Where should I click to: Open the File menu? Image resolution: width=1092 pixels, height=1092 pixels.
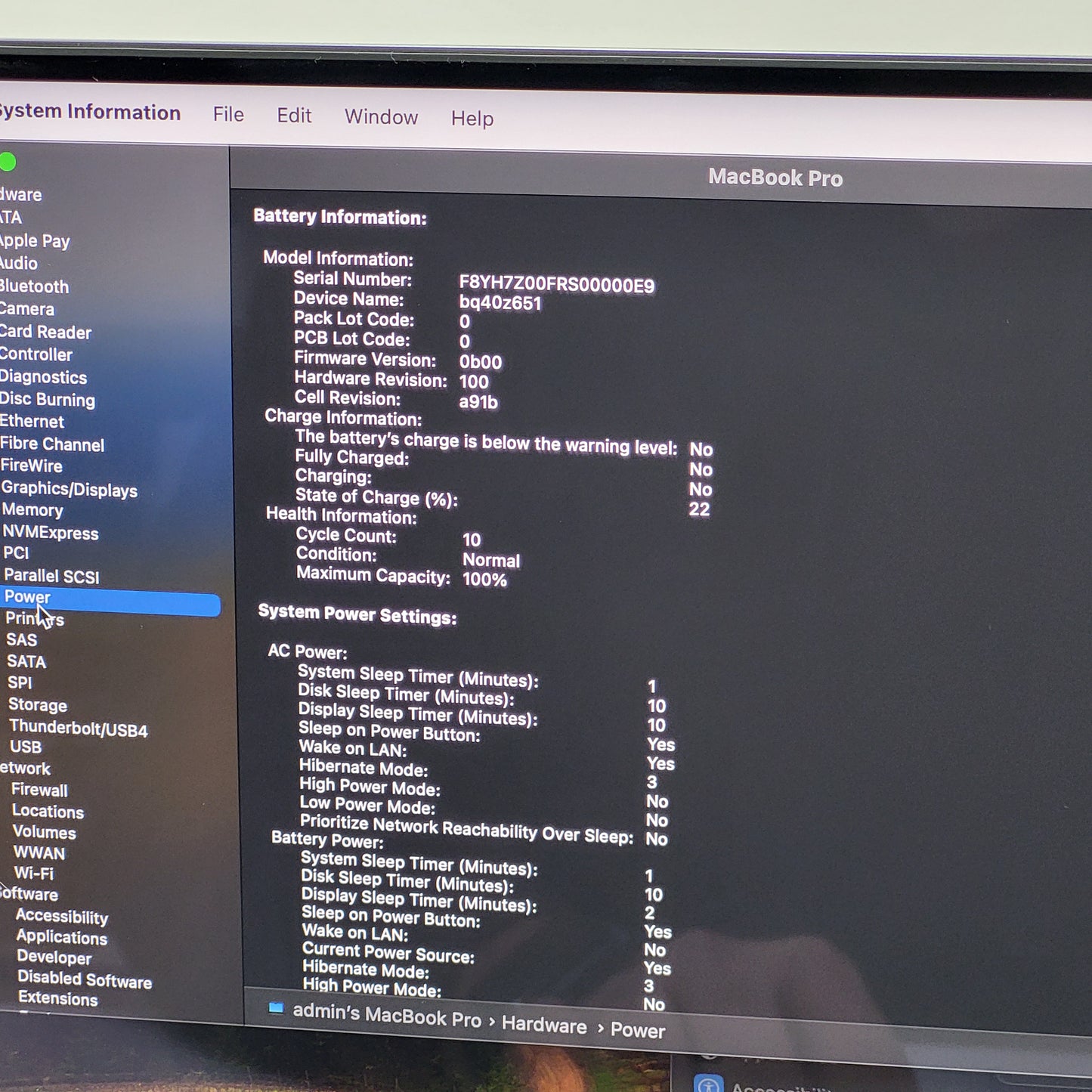(228, 114)
